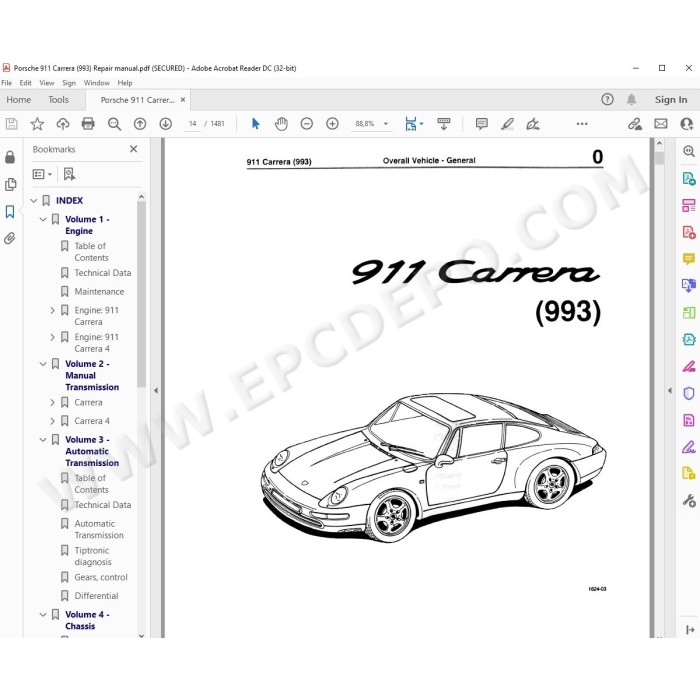
Task: Open the find text magnifier
Action: pos(114,124)
